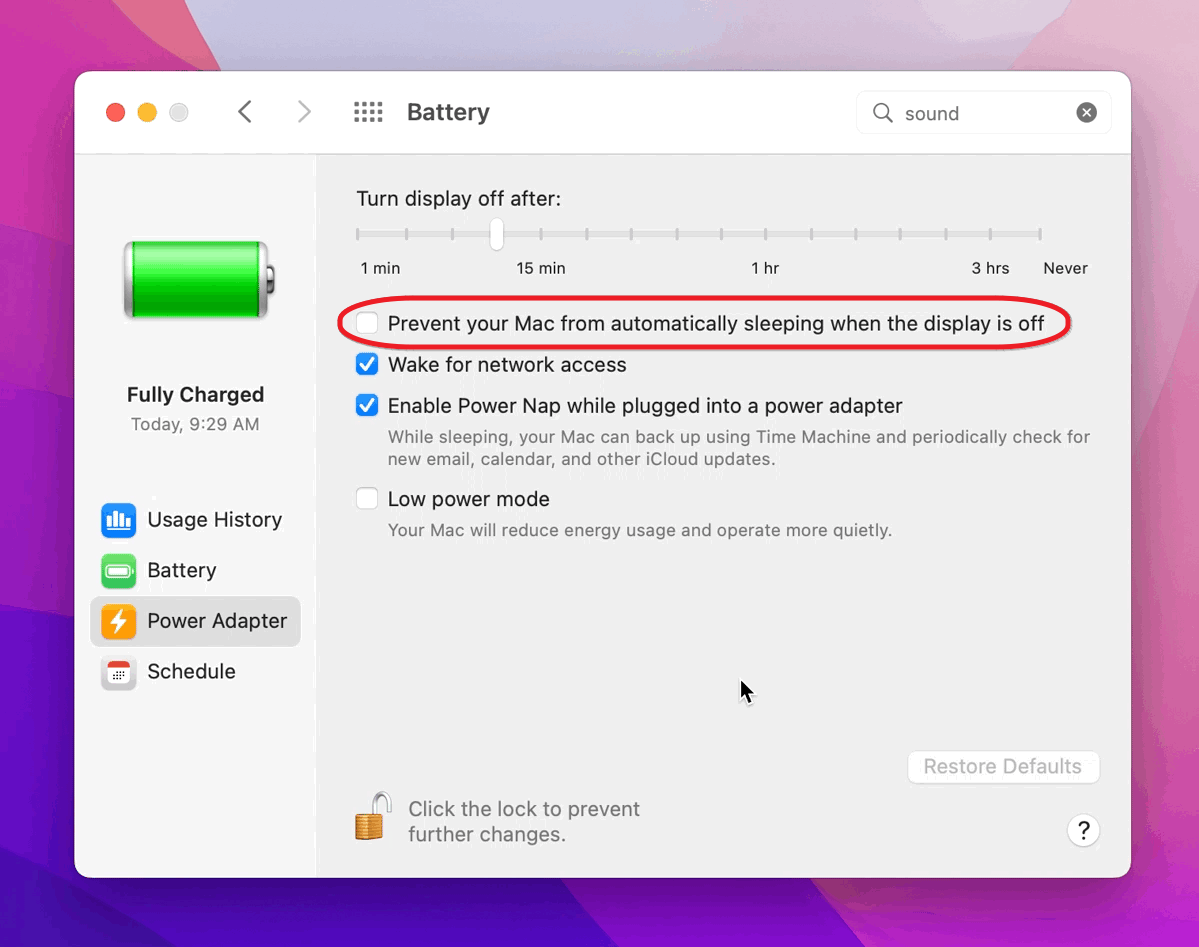The image size is (1199, 947).
Task: Click the lock to prevent further changes
Action: 371,815
